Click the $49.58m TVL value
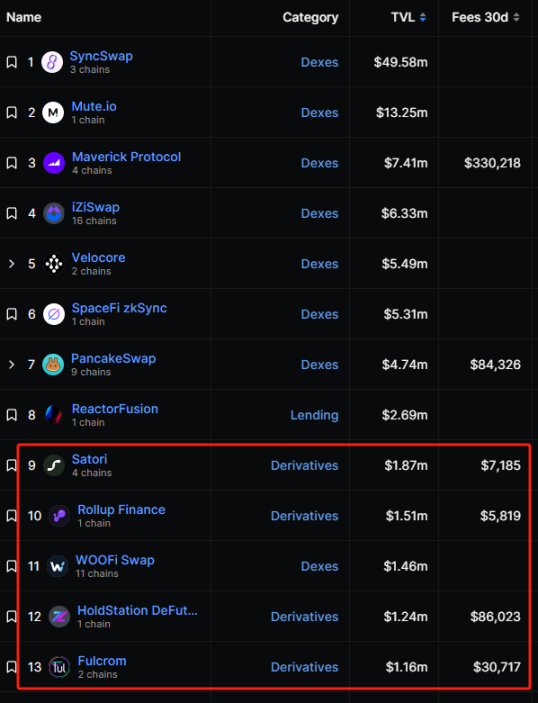The width and height of the screenshot is (538, 703). click(401, 62)
